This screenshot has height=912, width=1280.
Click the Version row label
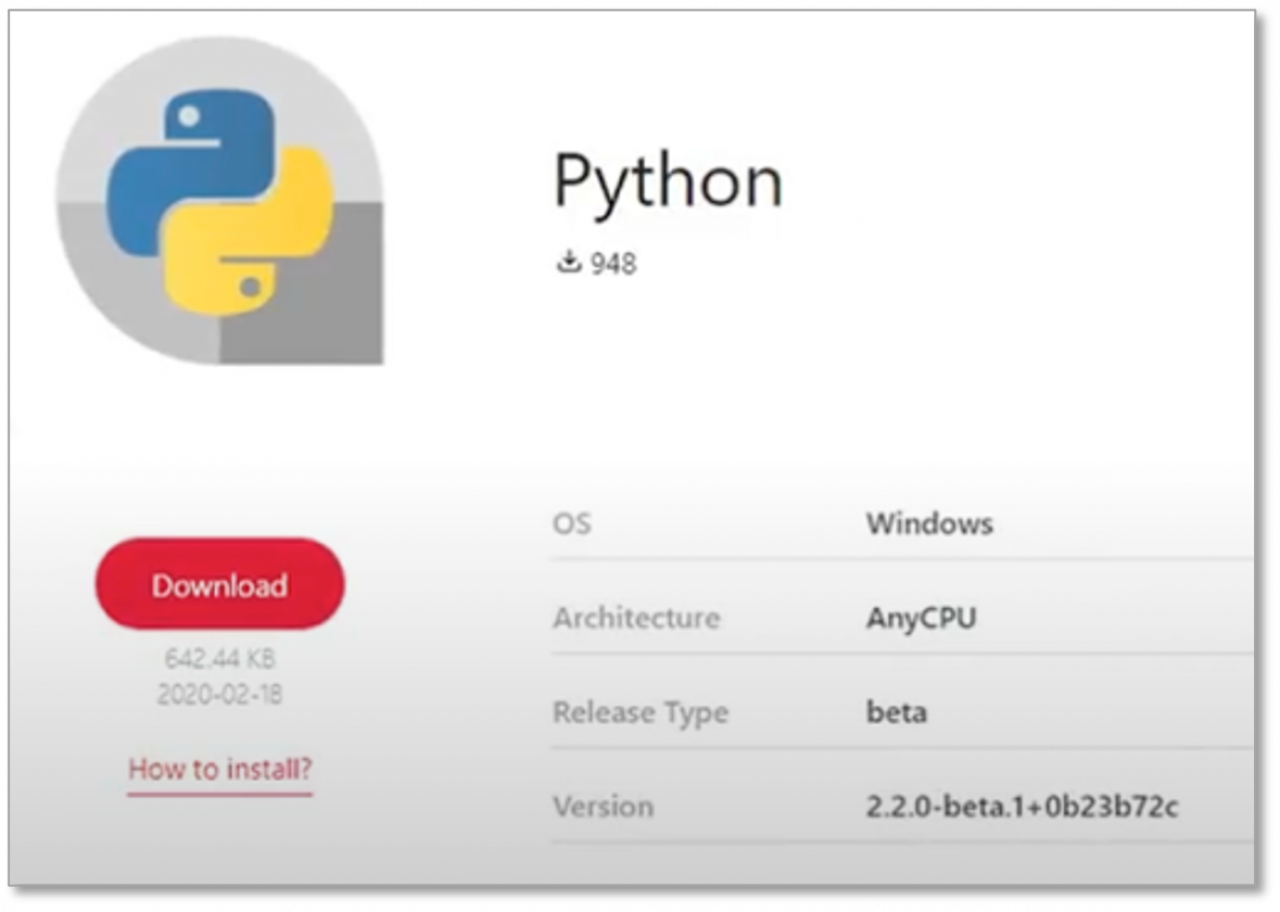click(603, 806)
